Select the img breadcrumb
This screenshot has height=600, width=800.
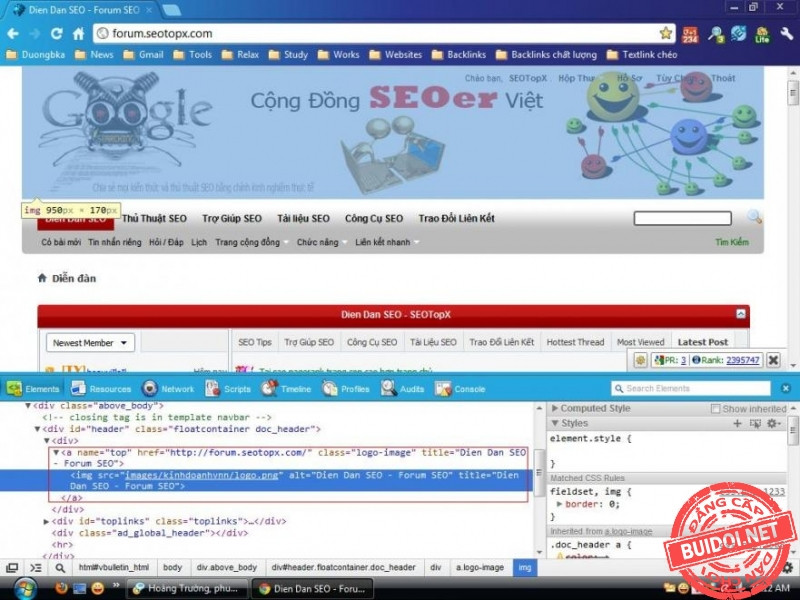[x=524, y=567]
